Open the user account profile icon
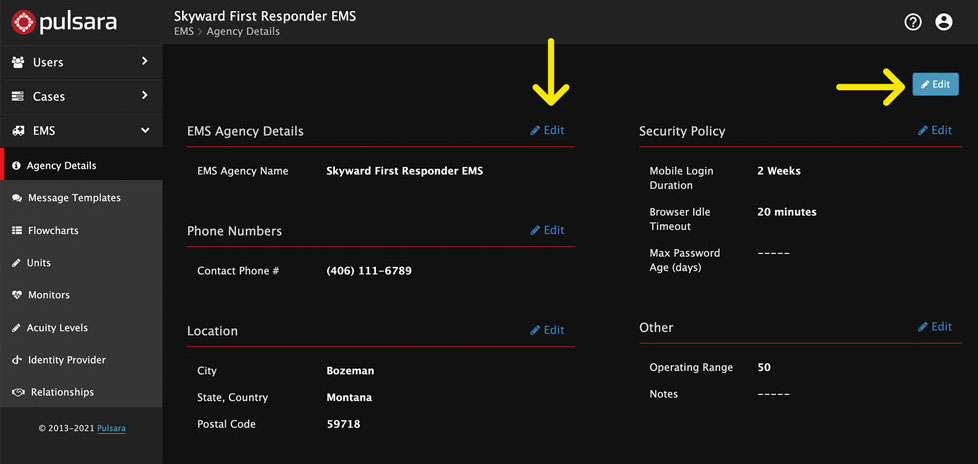978x464 pixels. click(x=944, y=22)
